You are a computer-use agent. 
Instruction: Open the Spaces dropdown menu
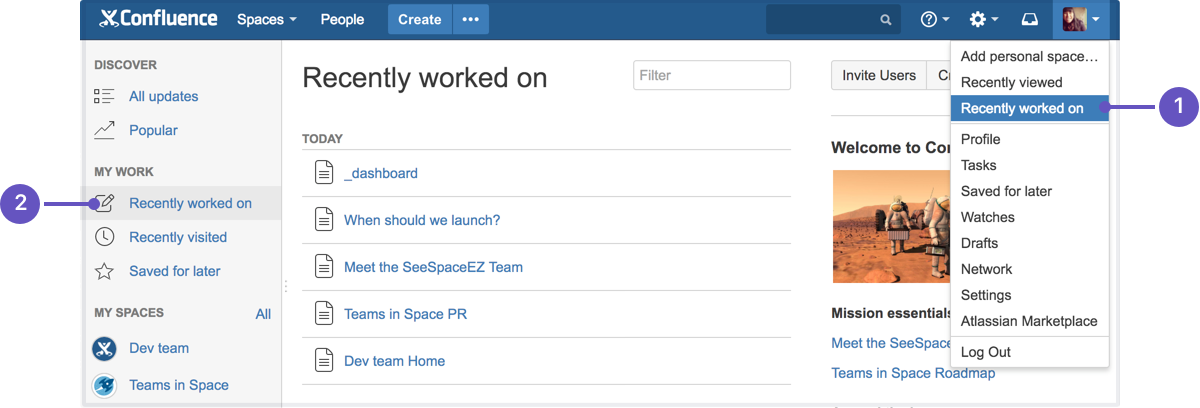click(x=267, y=19)
